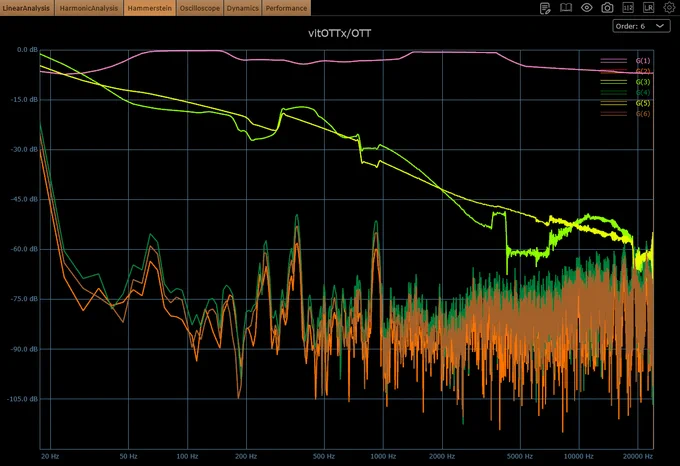Toggle the G(3) legend entry
This screenshot has width=680, height=466.
click(625, 82)
